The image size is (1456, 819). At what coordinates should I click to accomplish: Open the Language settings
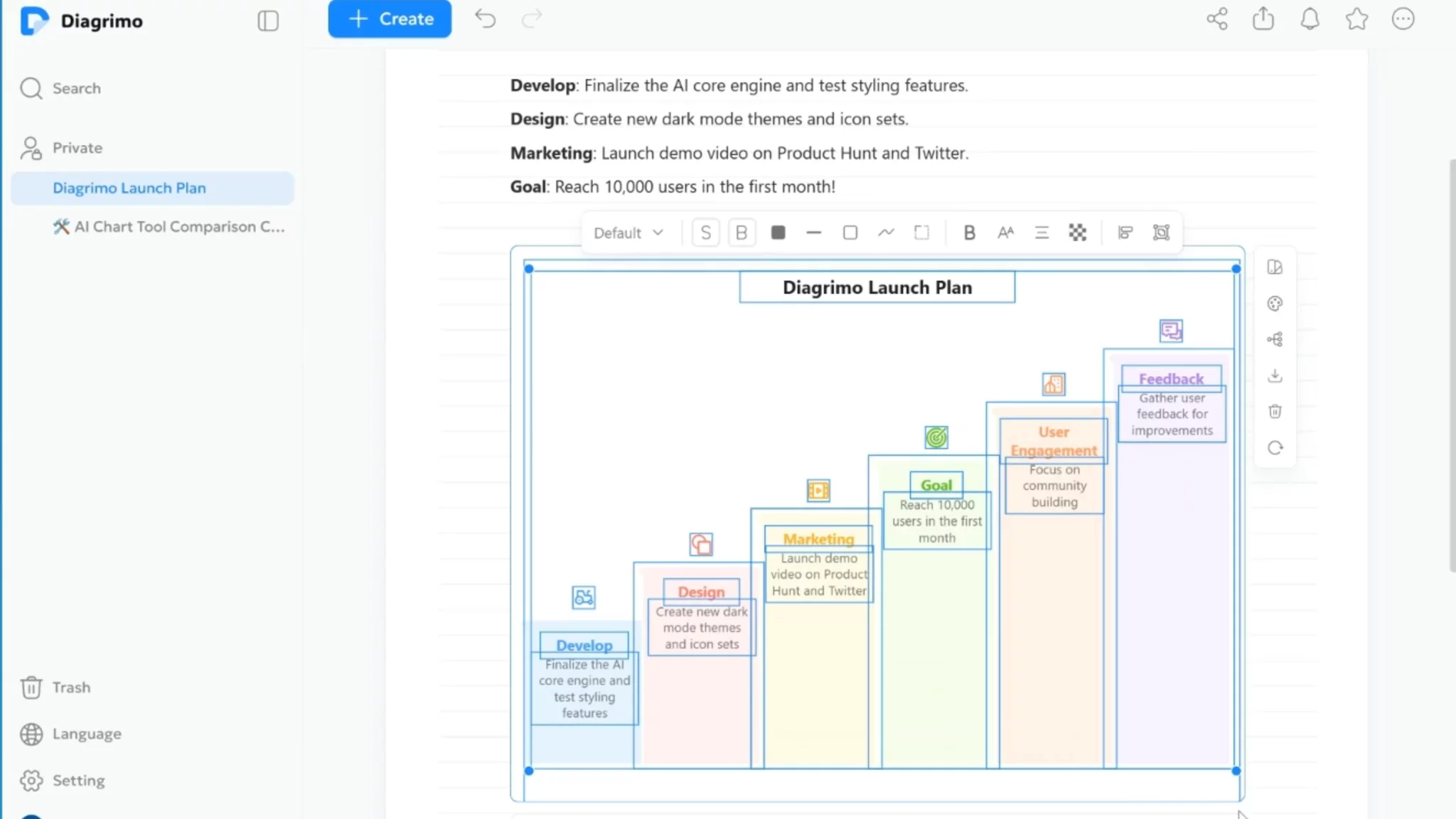point(71,734)
